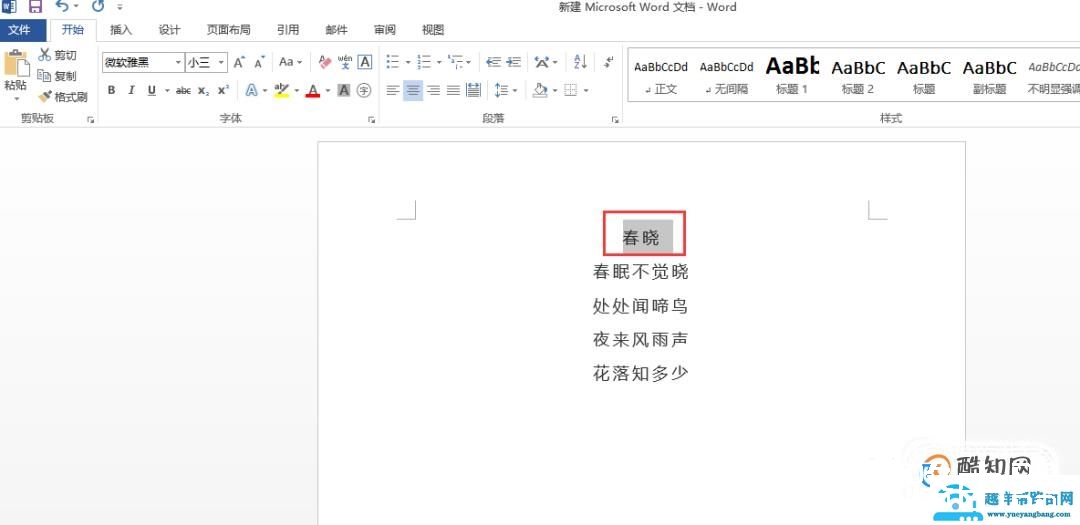Screen dimensions: 1080x525
Task: Switch to 设计 tab
Action: click(169, 30)
